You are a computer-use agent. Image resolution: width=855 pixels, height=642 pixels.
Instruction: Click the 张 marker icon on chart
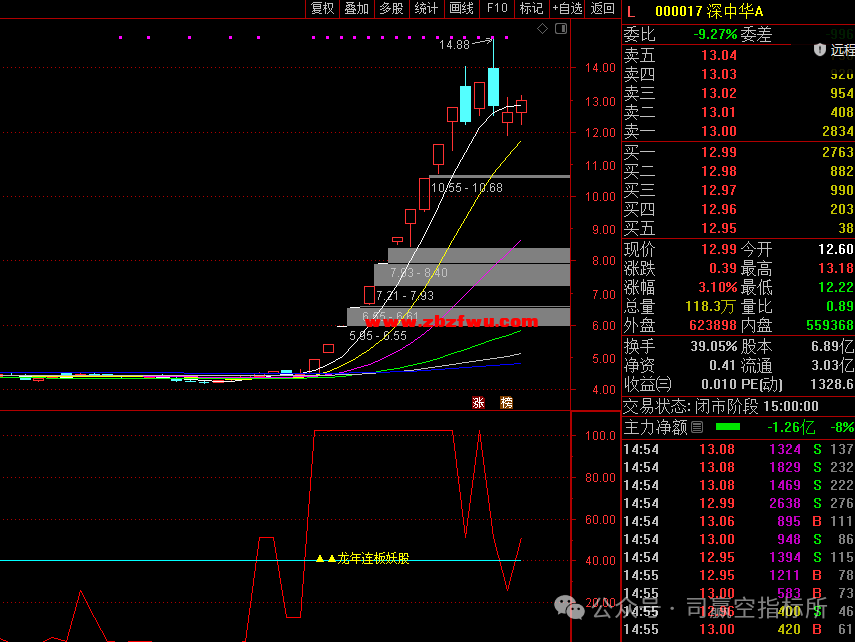(x=478, y=403)
